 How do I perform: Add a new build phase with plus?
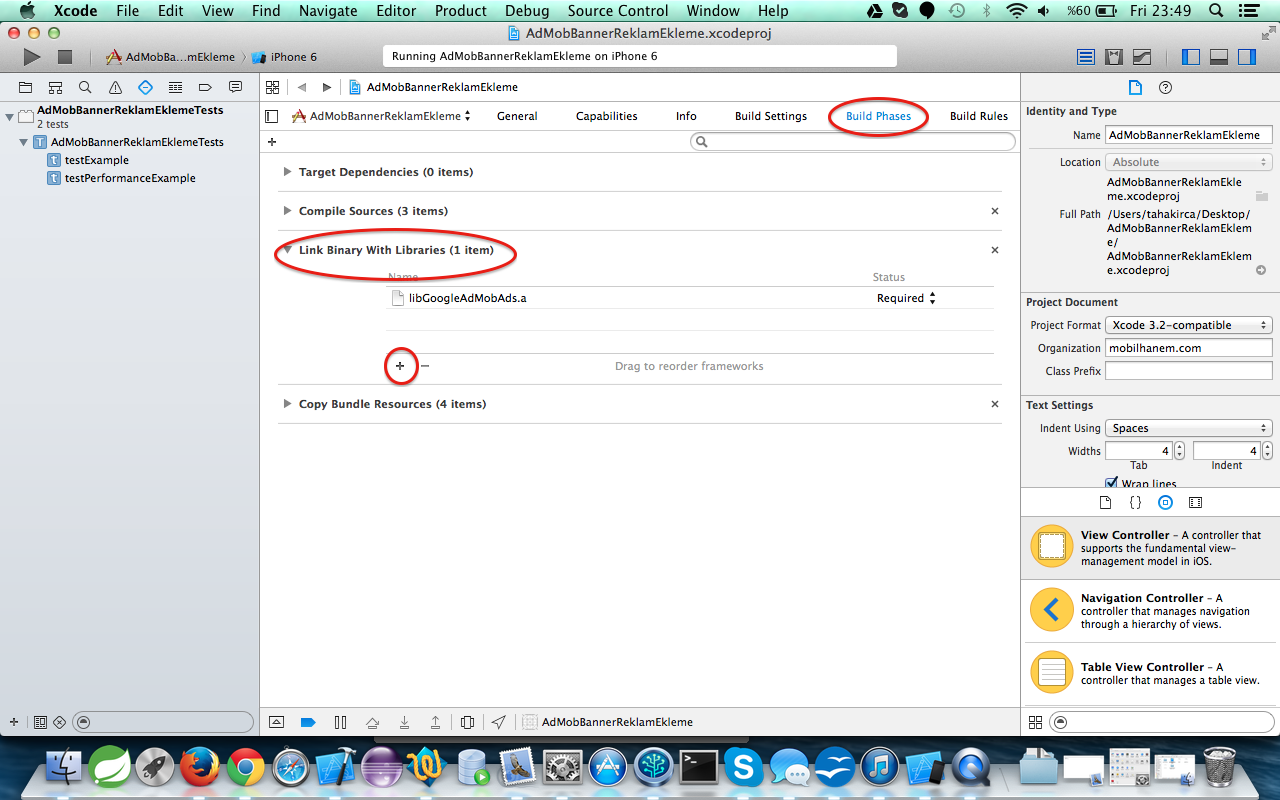coord(272,142)
